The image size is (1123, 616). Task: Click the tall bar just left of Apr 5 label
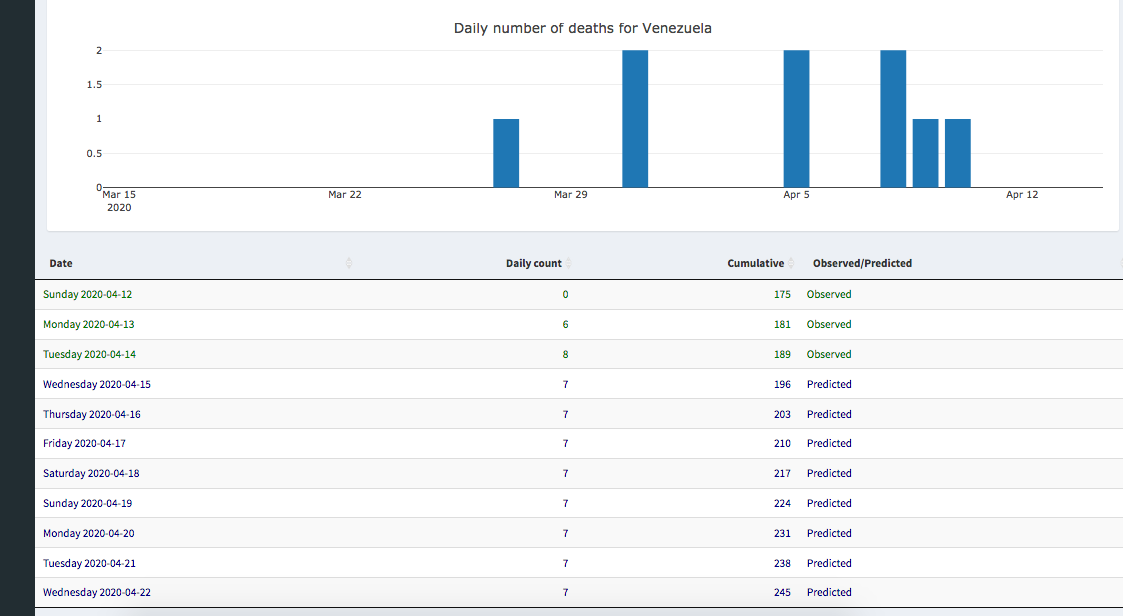click(796, 118)
